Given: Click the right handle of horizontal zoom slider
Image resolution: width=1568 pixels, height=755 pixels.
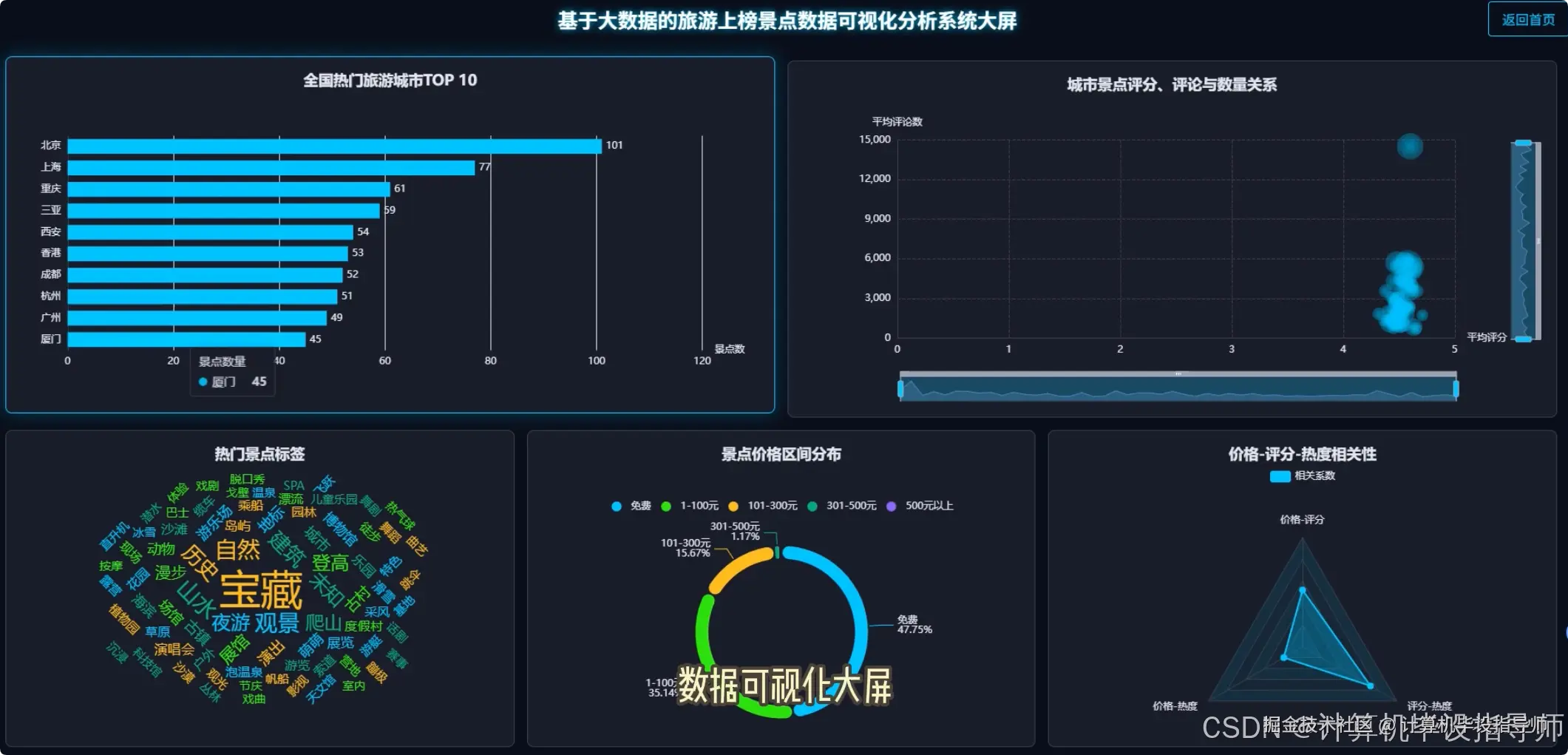Looking at the screenshot, I should [1456, 389].
